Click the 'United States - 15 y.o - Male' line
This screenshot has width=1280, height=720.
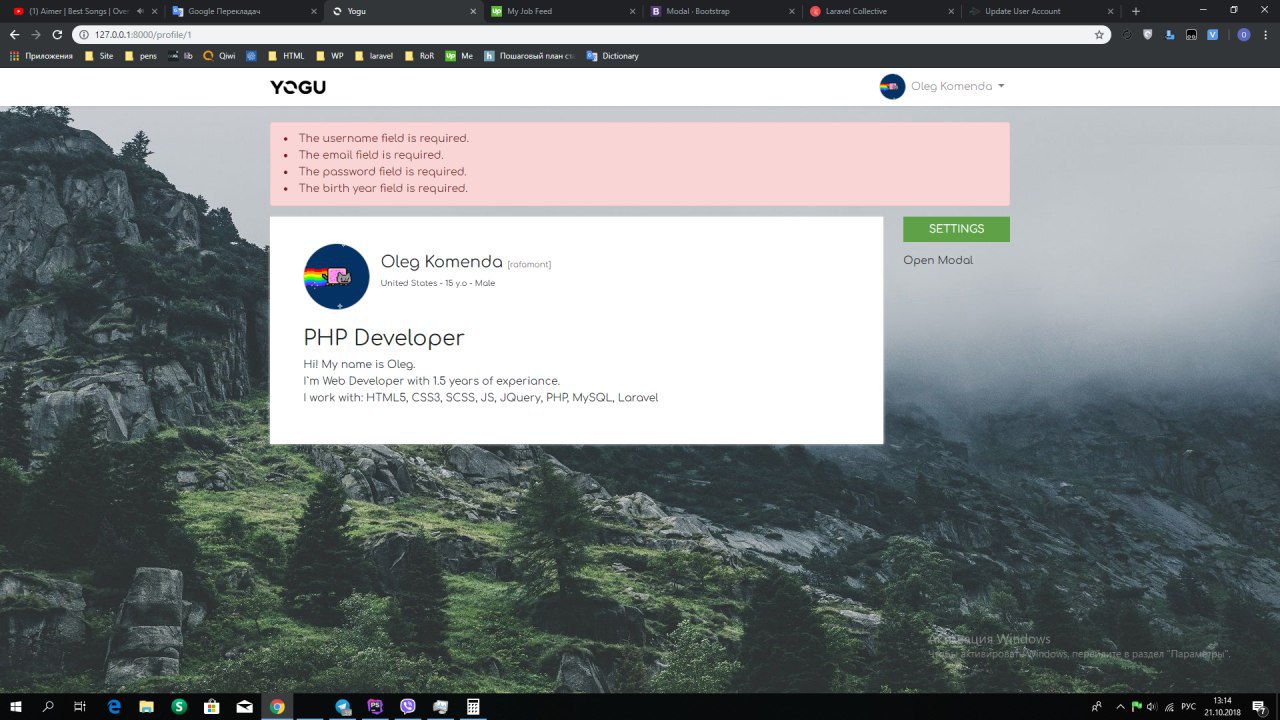coord(438,283)
